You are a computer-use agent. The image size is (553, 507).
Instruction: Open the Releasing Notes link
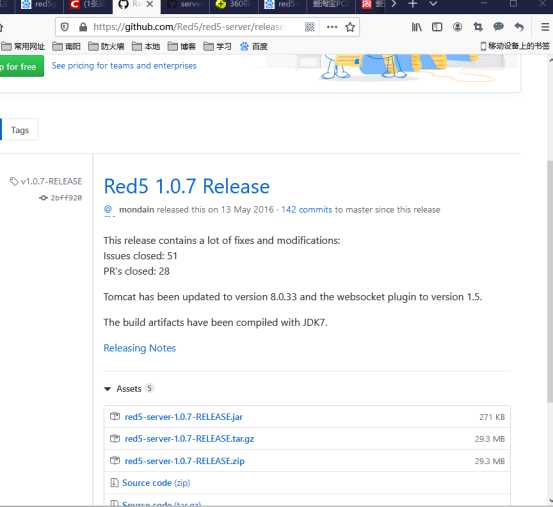[x=140, y=348]
